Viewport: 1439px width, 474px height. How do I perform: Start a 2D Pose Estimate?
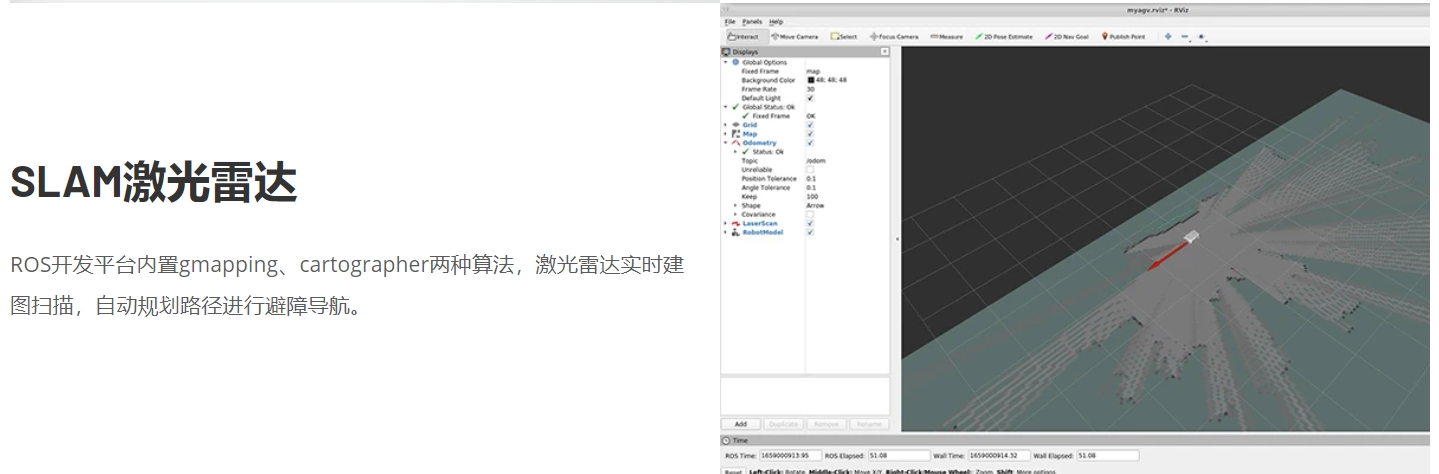[1004, 36]
